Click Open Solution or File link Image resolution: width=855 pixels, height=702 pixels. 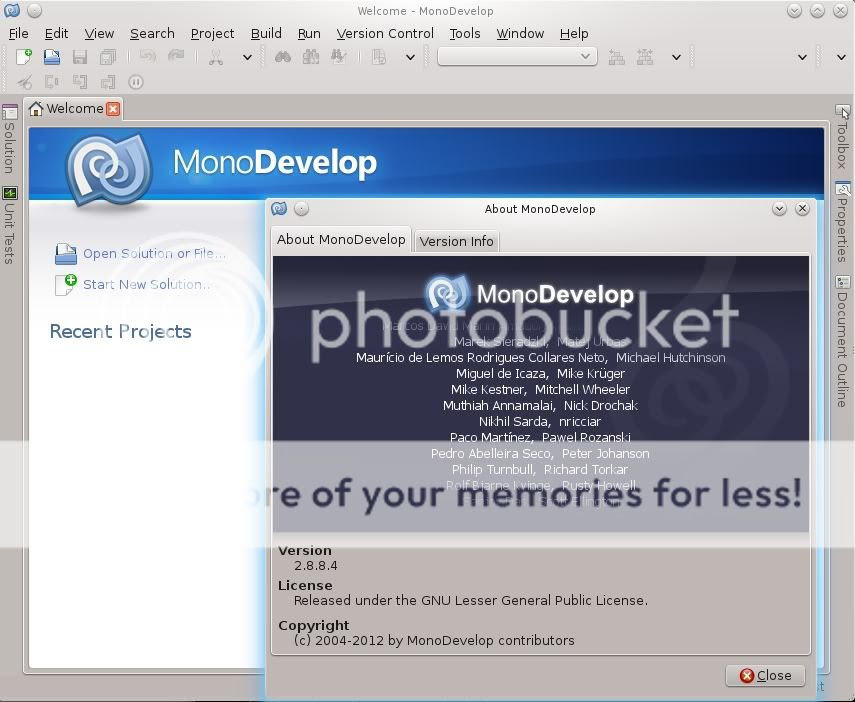tap(154, 254)
